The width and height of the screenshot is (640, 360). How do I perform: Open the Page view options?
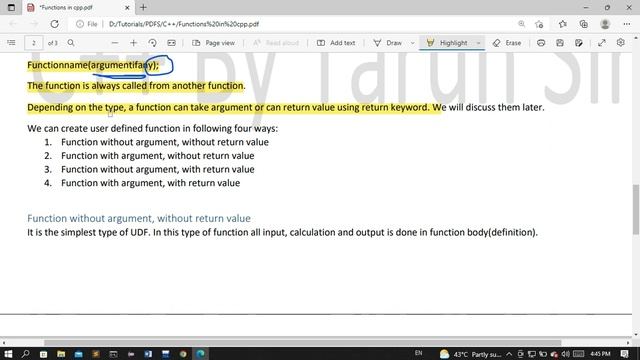click(x=213, y=42)
